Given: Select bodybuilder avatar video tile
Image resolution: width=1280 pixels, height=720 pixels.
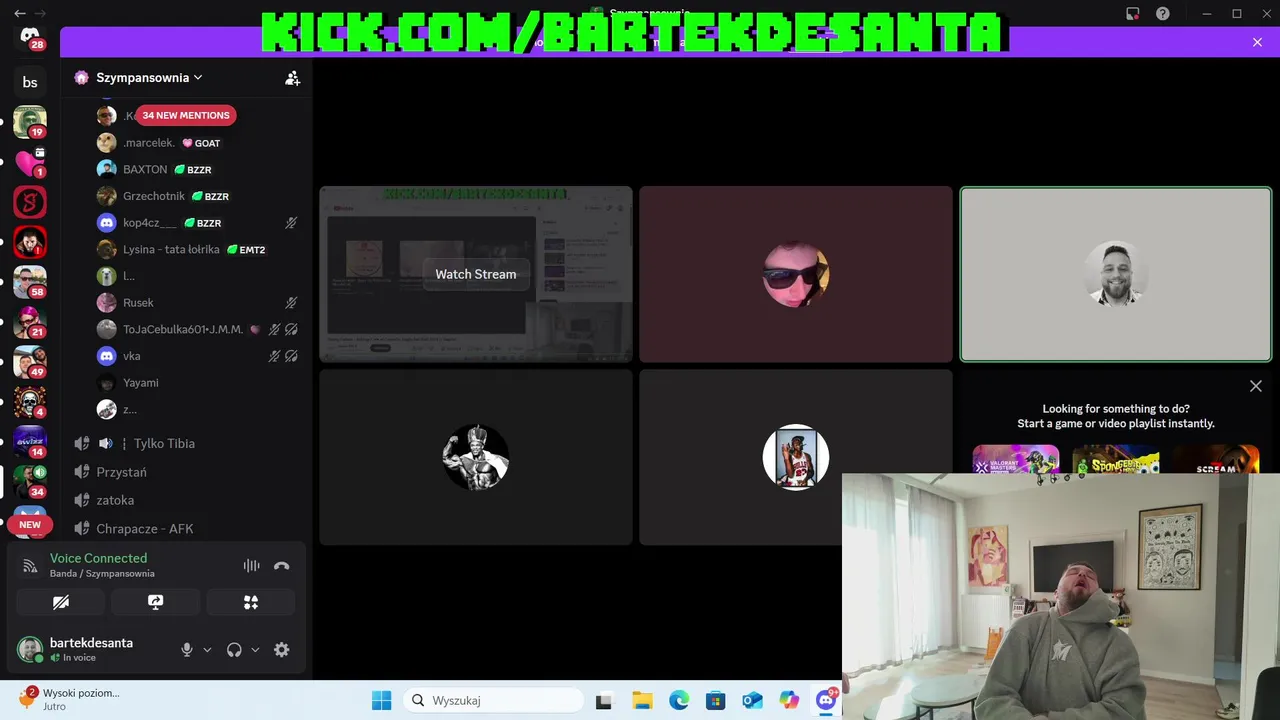Looking at the screenshot, I should (476, 457).
